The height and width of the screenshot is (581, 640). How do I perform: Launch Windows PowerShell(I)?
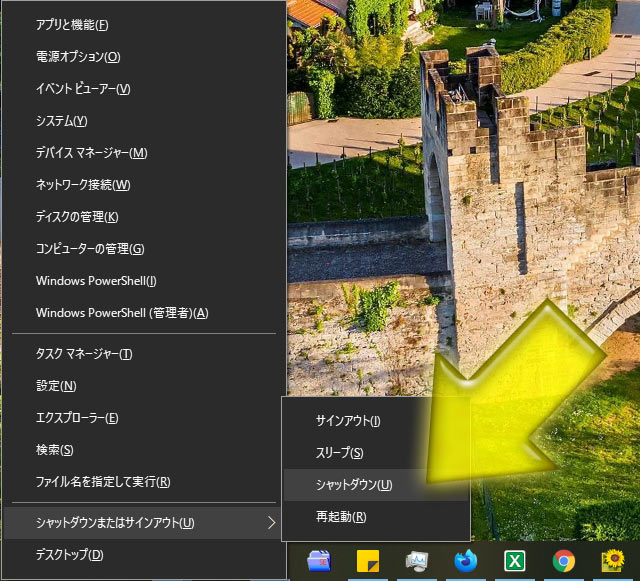[144, 281]
